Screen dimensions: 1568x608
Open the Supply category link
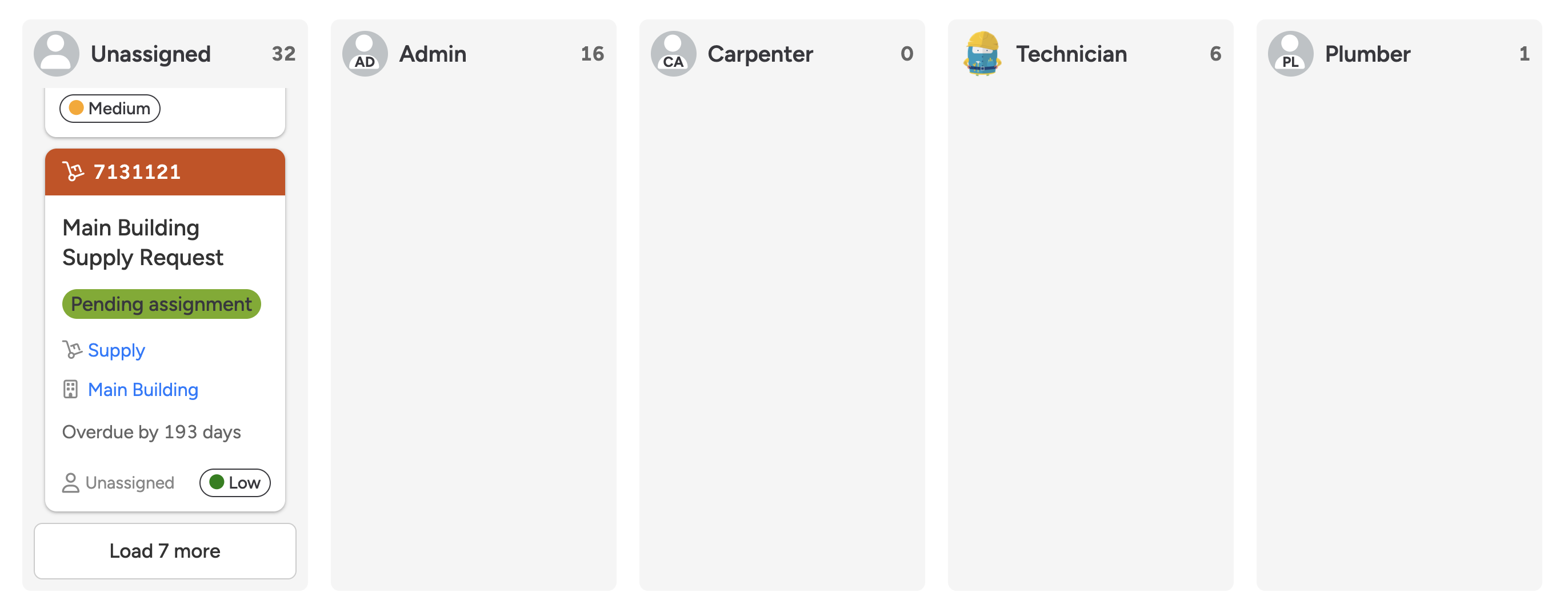(x=116, y=350)
